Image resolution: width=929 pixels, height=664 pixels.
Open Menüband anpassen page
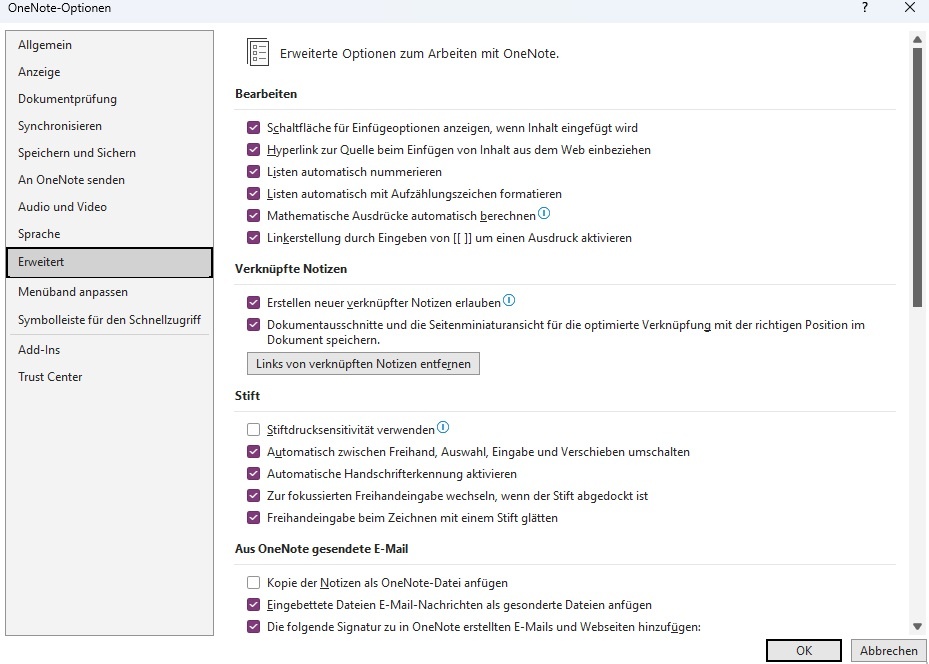(109, 292)
